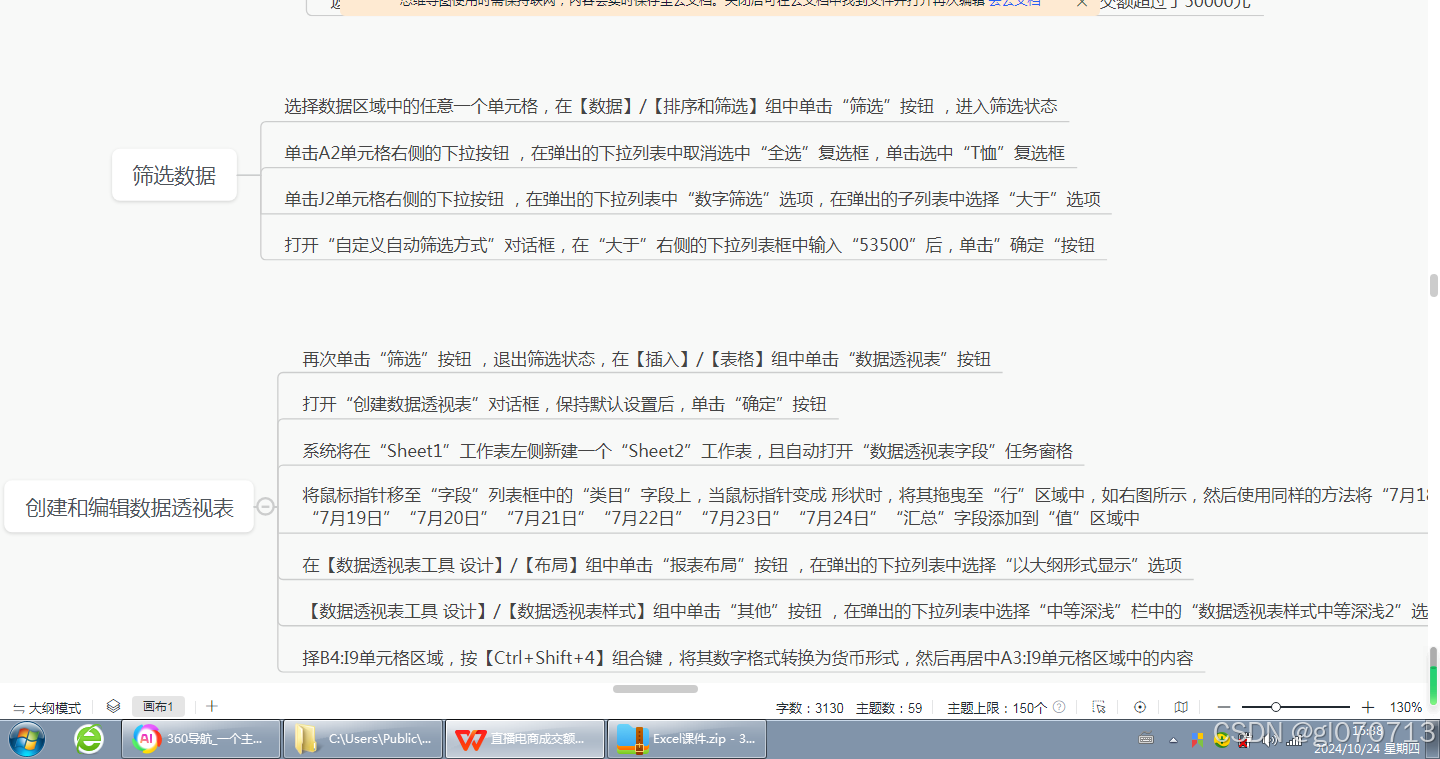Open the canvas layers list icon
The width and height of the screenshot is (1440, 759).
point(113,706)
